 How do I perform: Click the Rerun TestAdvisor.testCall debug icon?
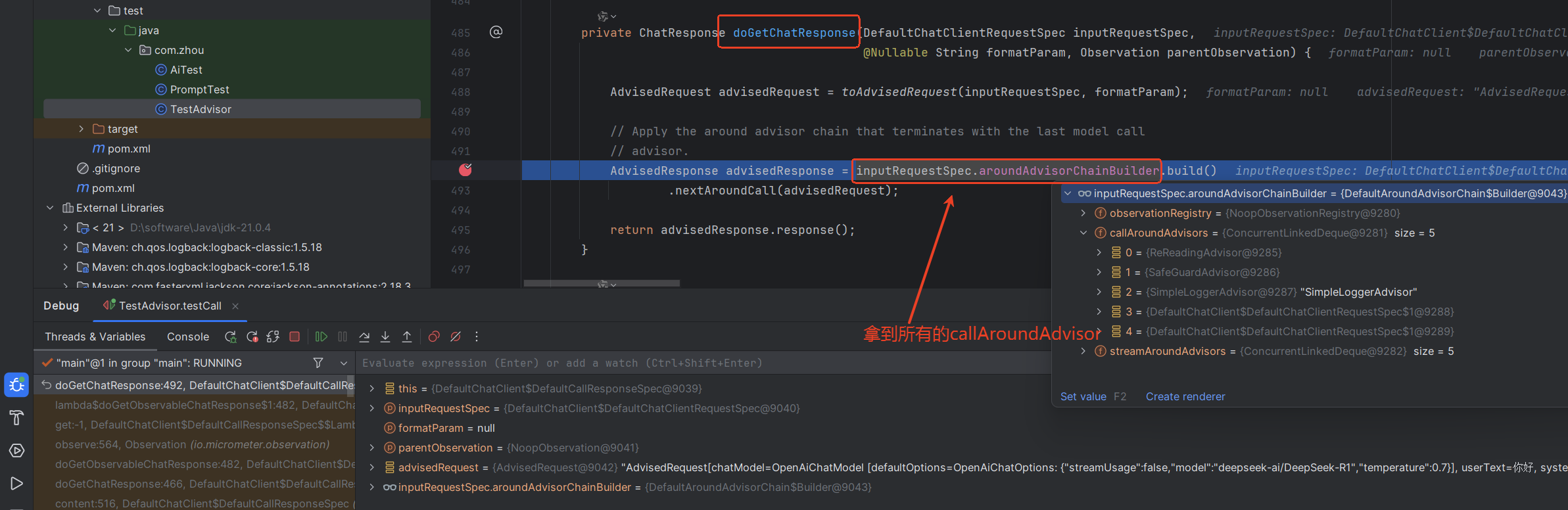230,336
